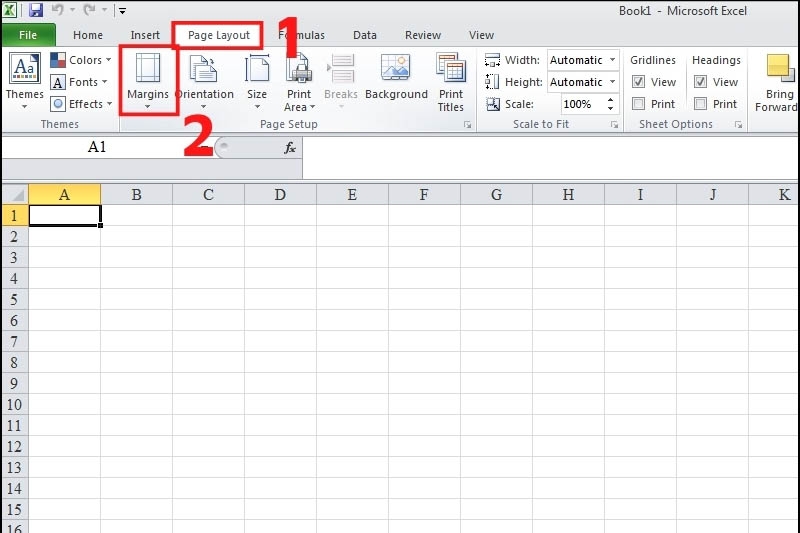Click the Save icon in quick access toolbar
The width and height of the screenshot is (800, 533).
coord(35,10)
